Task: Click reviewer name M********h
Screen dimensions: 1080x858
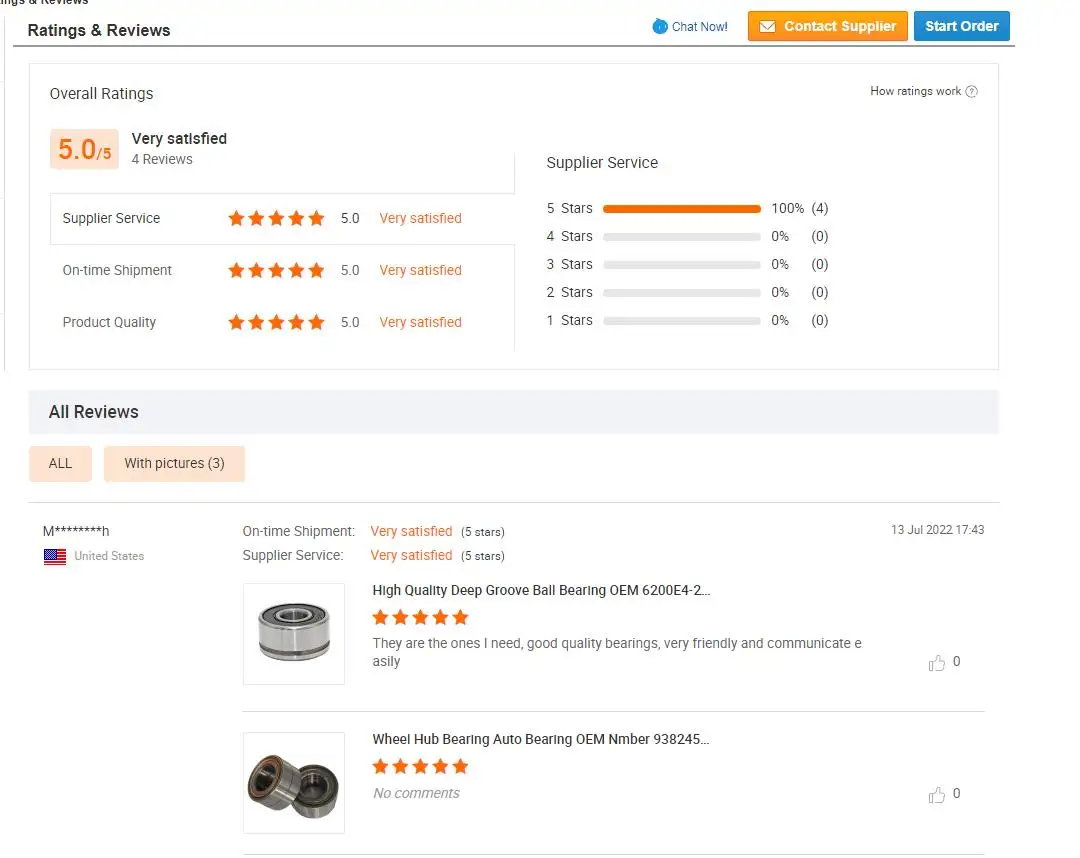Action: pyautogui.click(x=76, y=531)
